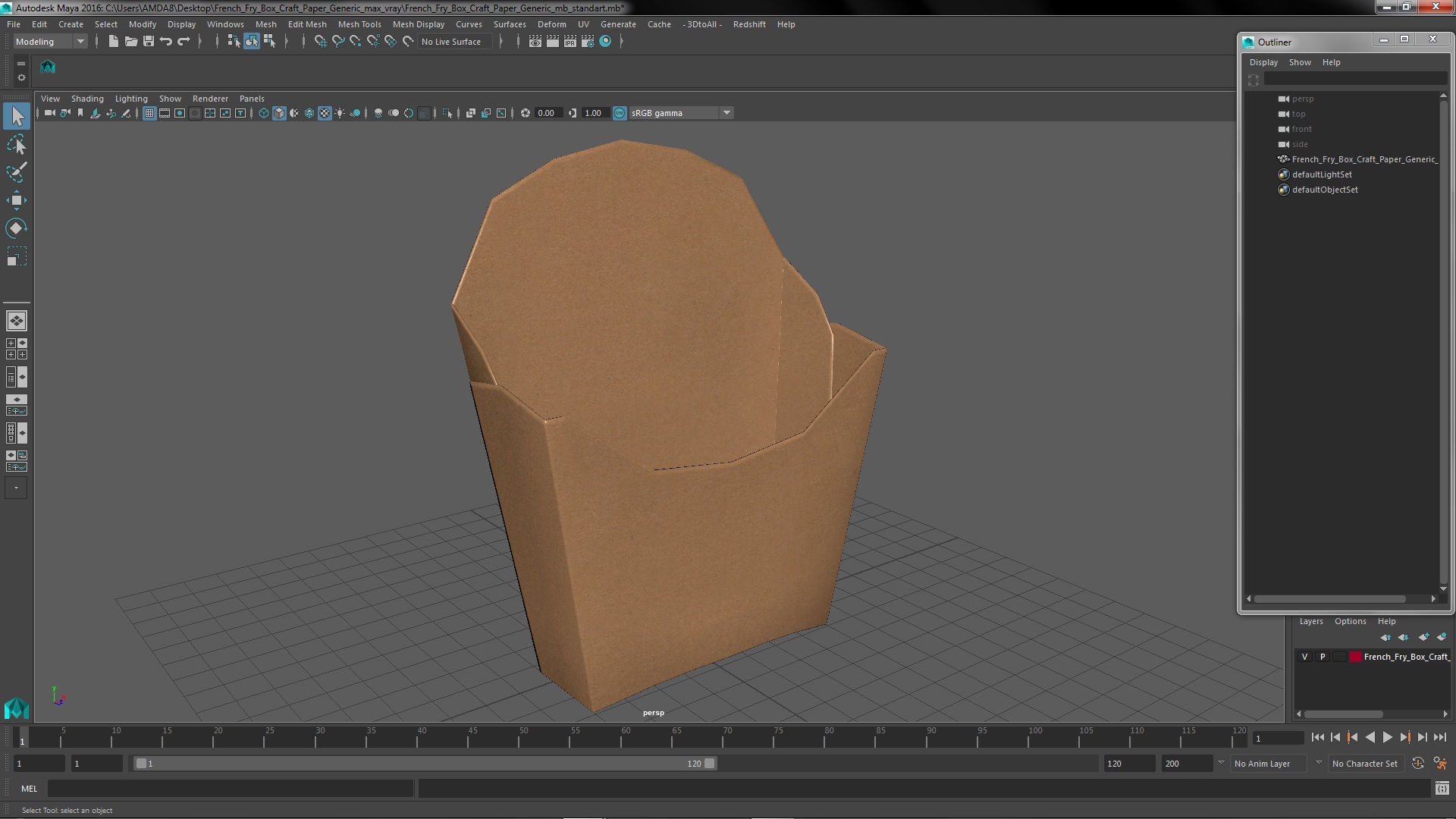Toggle layer playback P box
The height and width of the screenshot is (819, 1456).
1323,657
